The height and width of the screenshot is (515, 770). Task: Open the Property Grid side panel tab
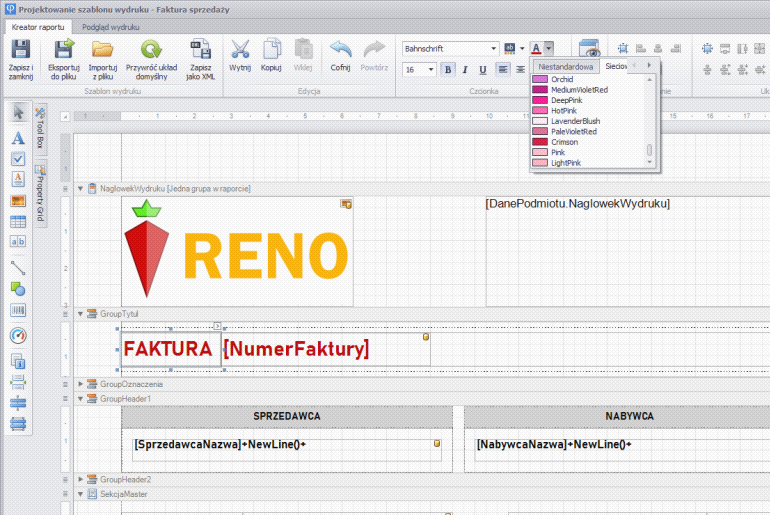coord(40,193)
